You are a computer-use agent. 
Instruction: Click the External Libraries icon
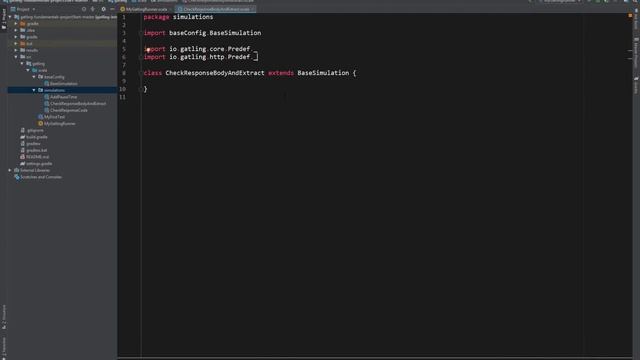17,170
